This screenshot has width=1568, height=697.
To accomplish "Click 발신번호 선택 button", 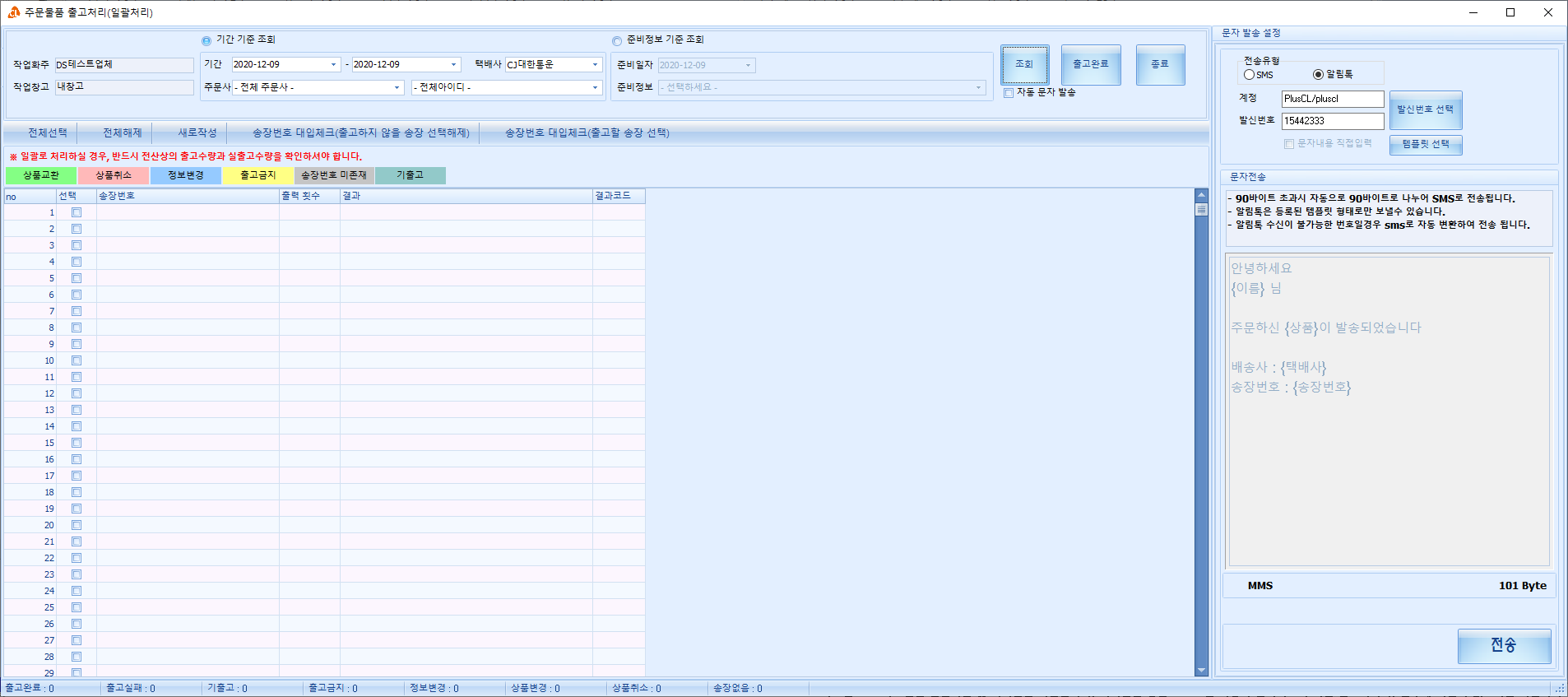I will coord(1426,110).
